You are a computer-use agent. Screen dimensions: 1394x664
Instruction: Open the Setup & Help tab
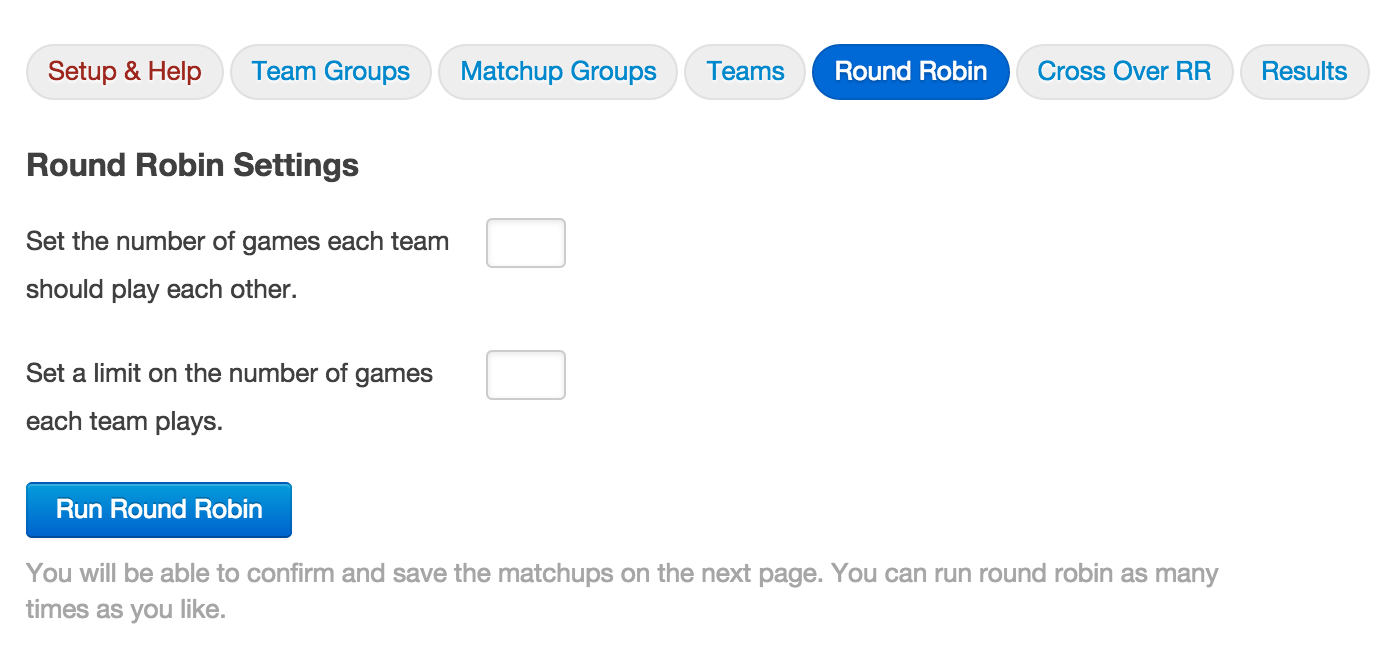click(x=125, y=72)
